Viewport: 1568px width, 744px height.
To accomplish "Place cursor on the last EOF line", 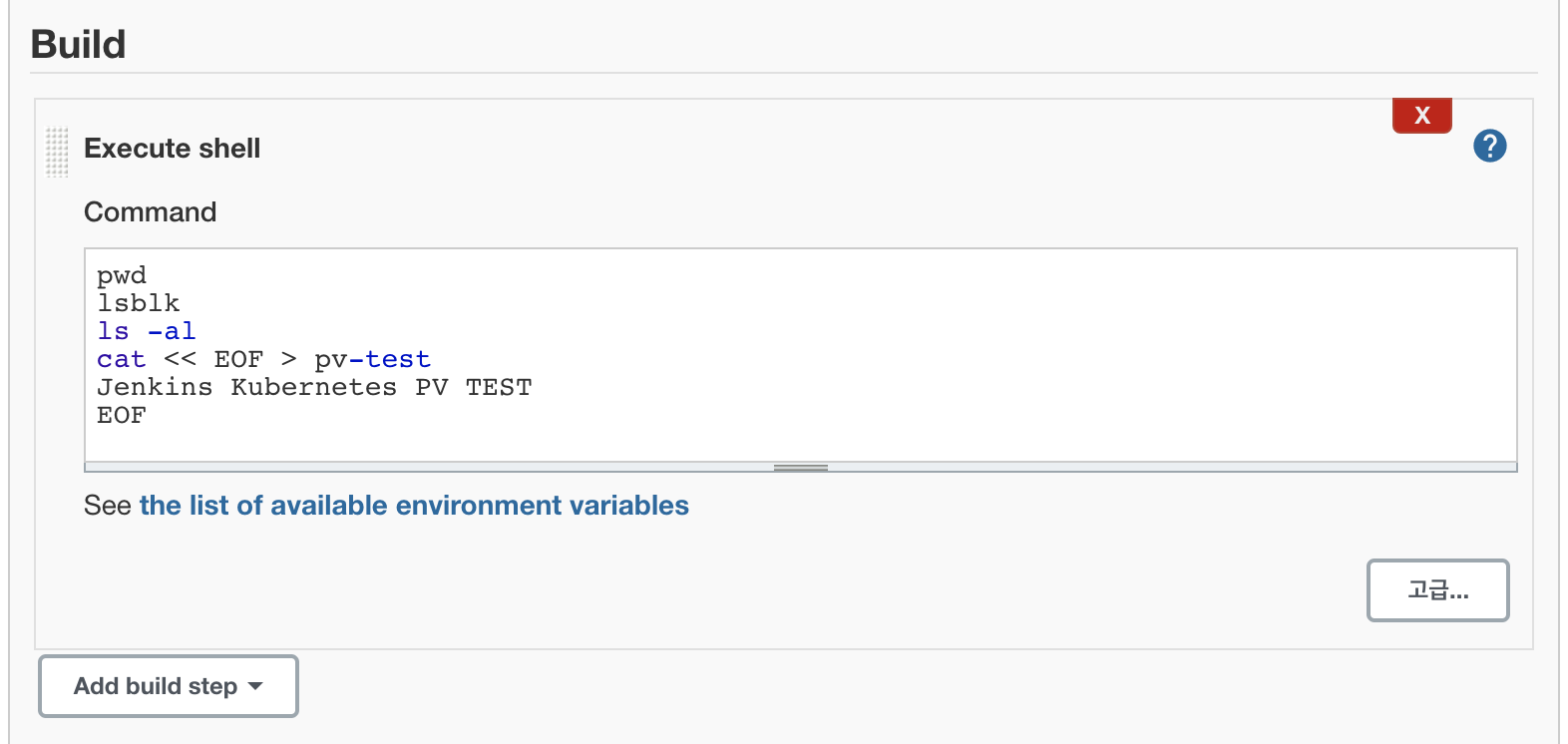I will (x=122, y=415).
